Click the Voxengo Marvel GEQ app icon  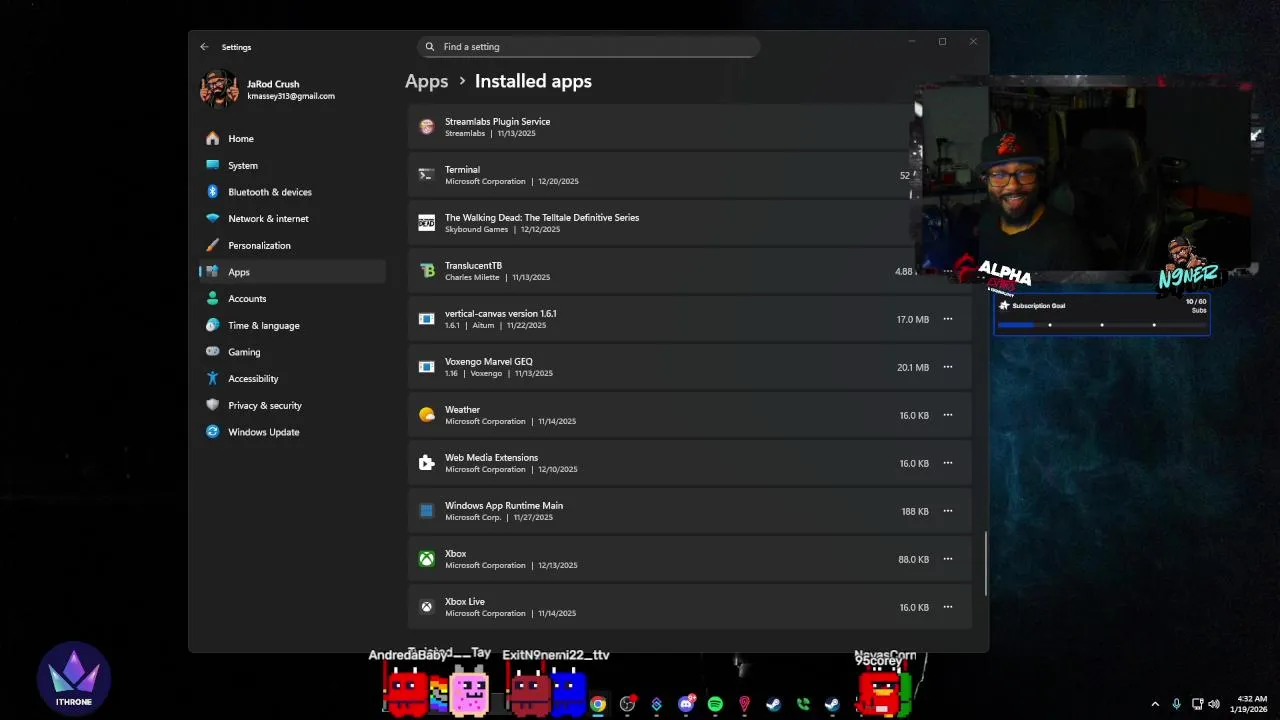tap(427, 367)
